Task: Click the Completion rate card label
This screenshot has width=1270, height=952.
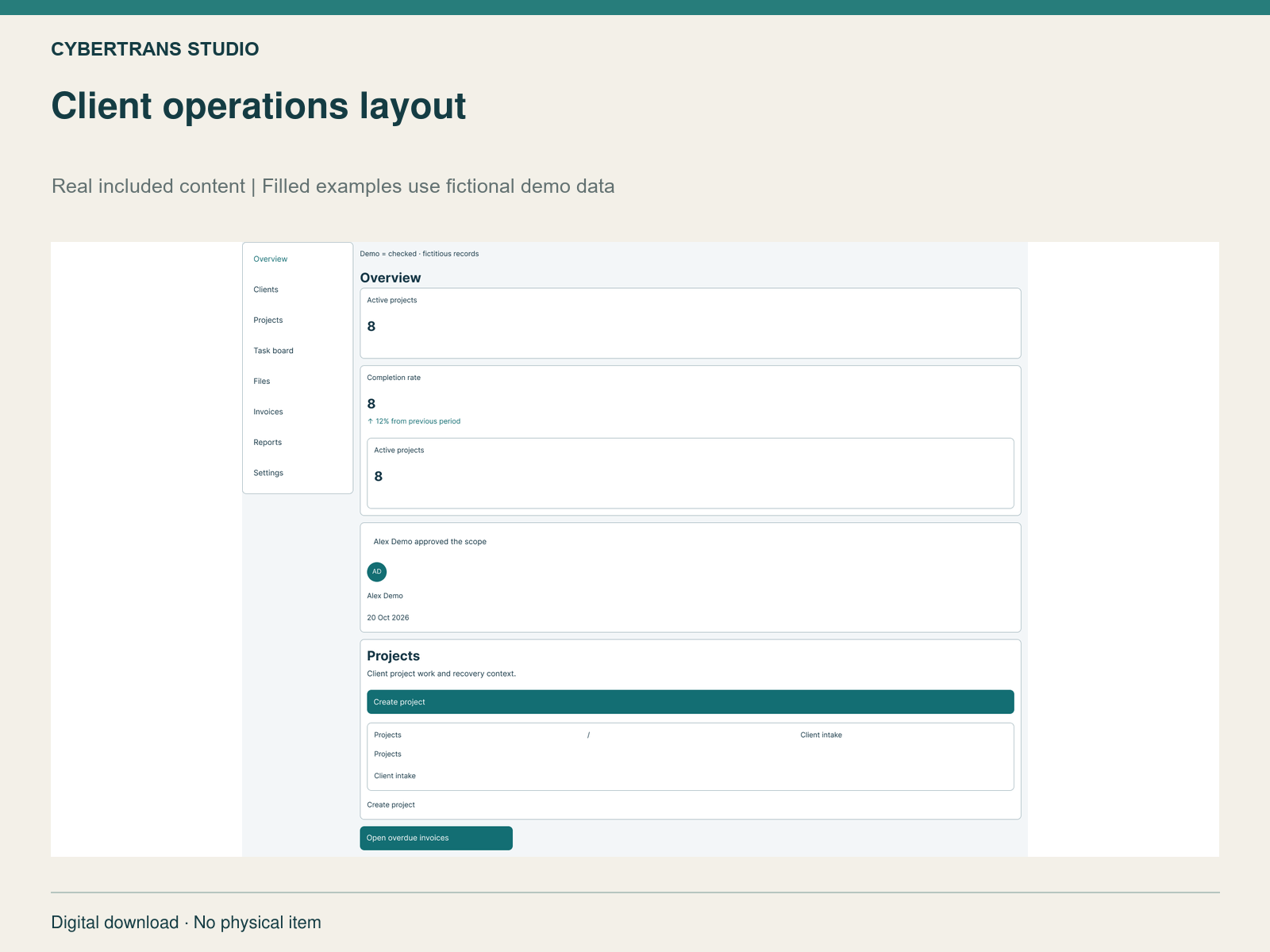Action: [x=394, y=378]
